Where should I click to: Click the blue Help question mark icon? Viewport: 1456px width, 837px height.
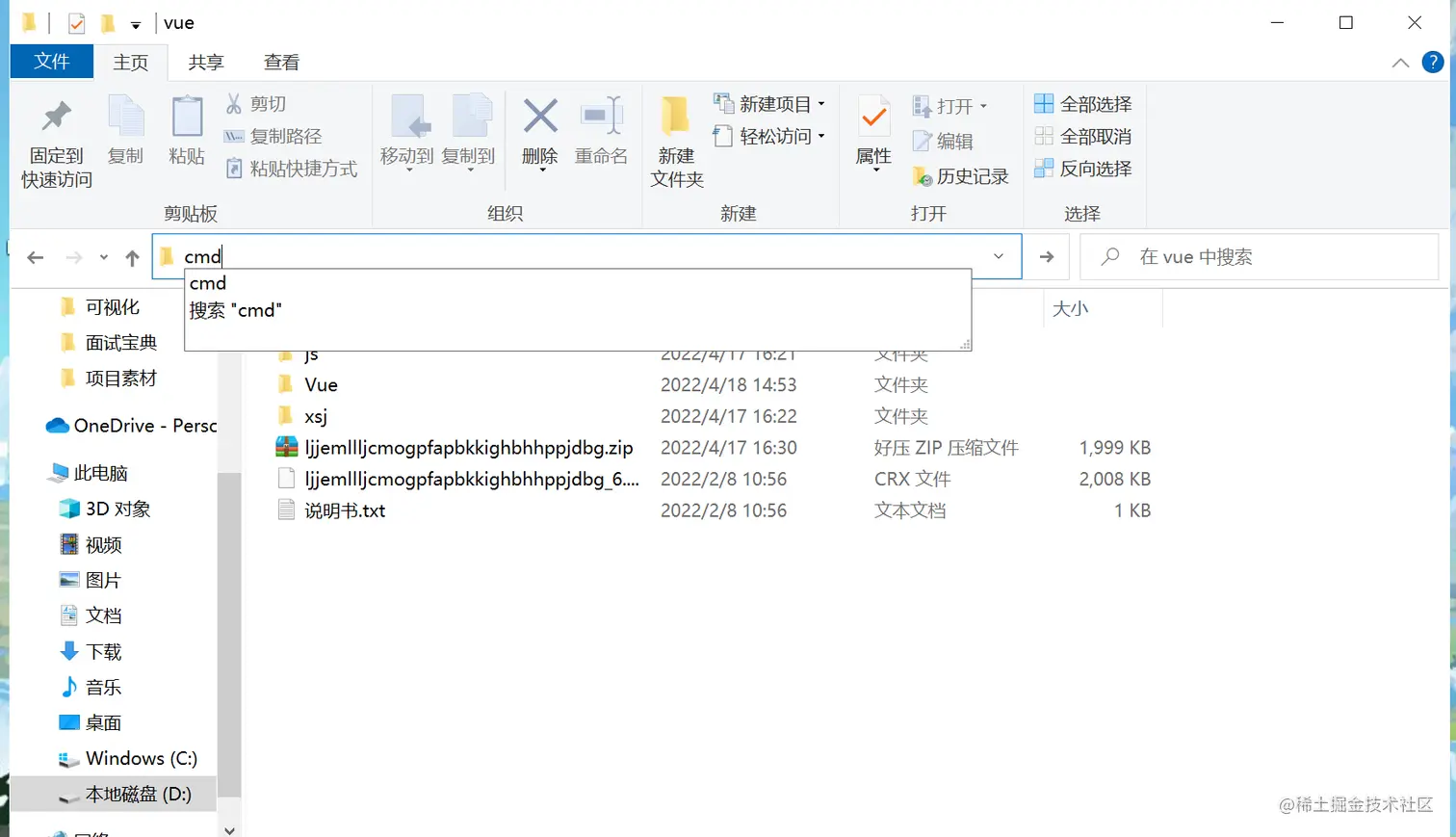point(1433,63)
